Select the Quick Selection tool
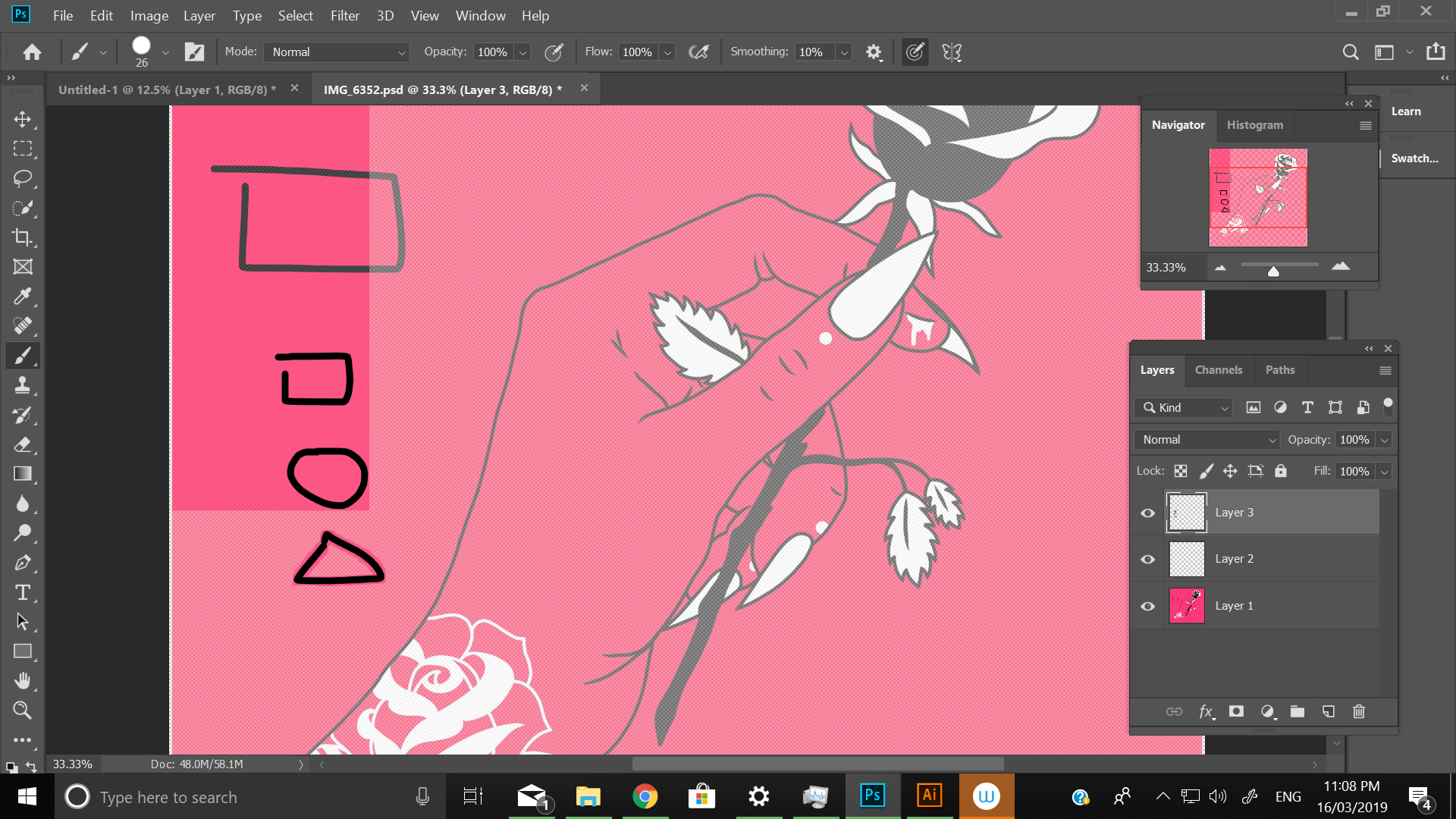1456x819 pixels. point(23,208)
